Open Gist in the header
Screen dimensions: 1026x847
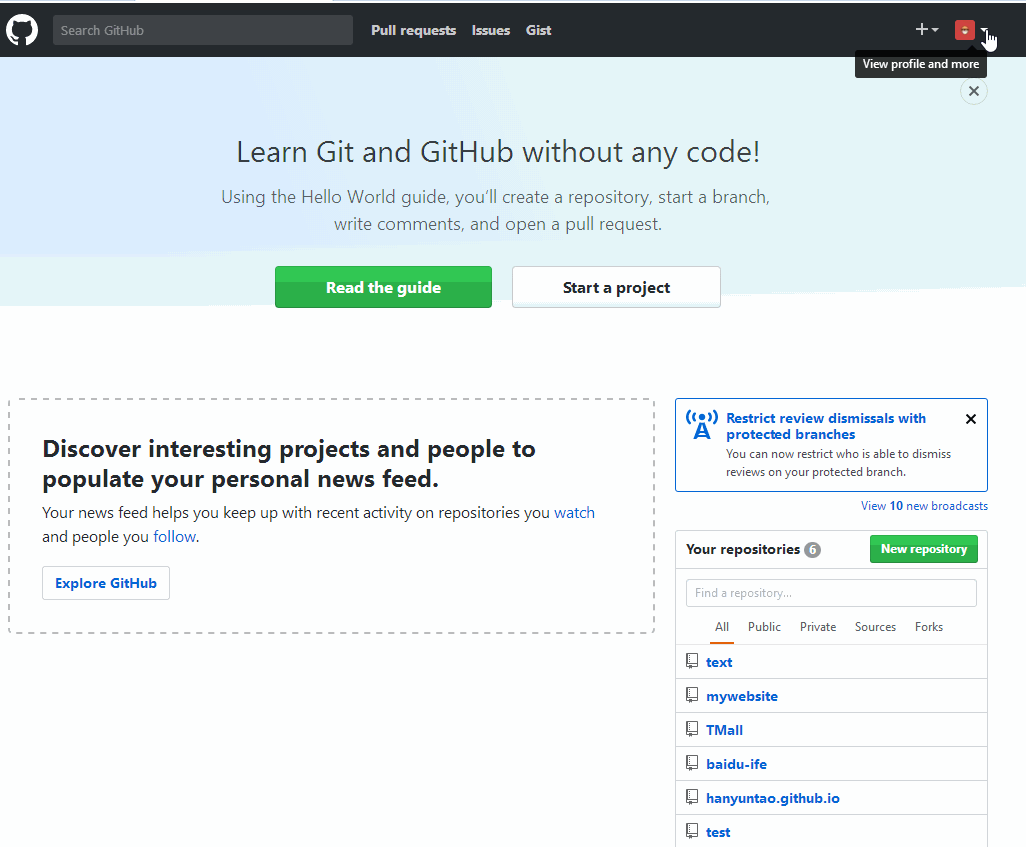tap(539, 30)
